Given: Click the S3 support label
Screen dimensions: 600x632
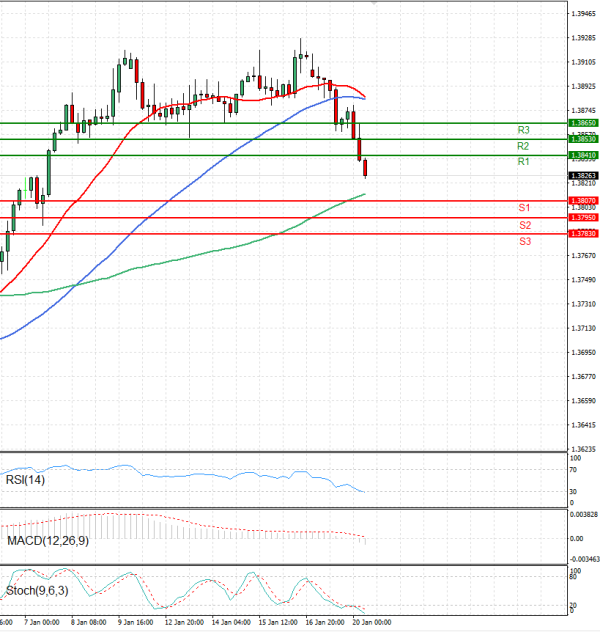Looking at the screenshot, I should [x=524, y=241].
